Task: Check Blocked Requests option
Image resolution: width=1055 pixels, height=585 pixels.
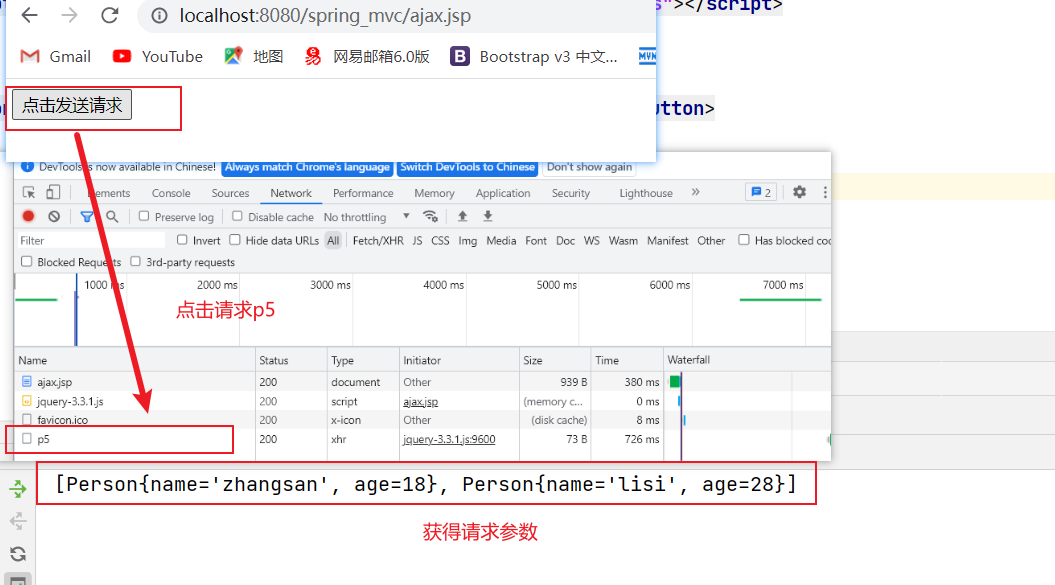Action: pyautogui.click(x=26, y=261)
